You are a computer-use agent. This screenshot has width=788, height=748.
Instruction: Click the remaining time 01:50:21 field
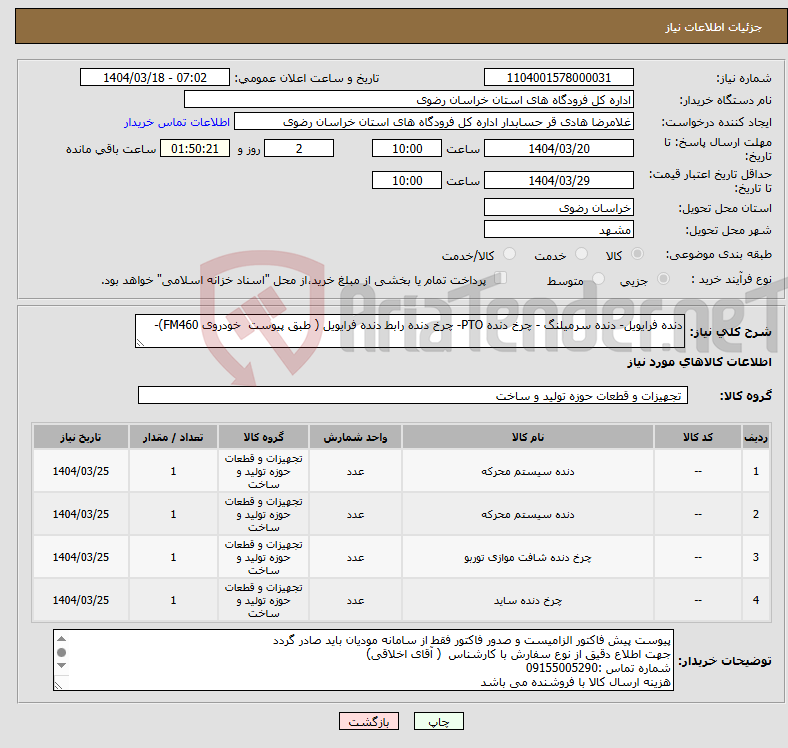(195, 148)
